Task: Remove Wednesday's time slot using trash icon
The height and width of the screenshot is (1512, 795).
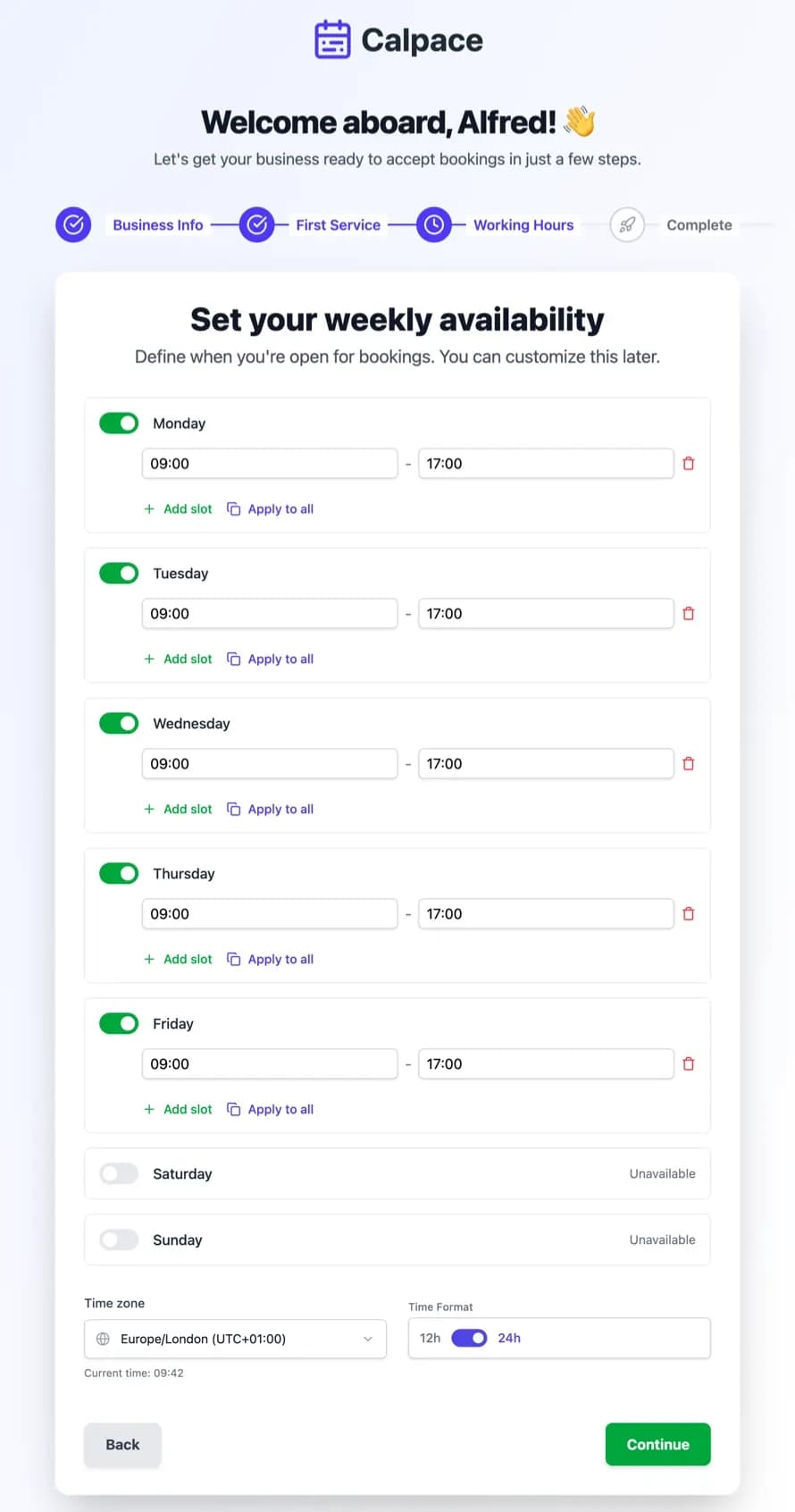Action: tap(689, 764)
